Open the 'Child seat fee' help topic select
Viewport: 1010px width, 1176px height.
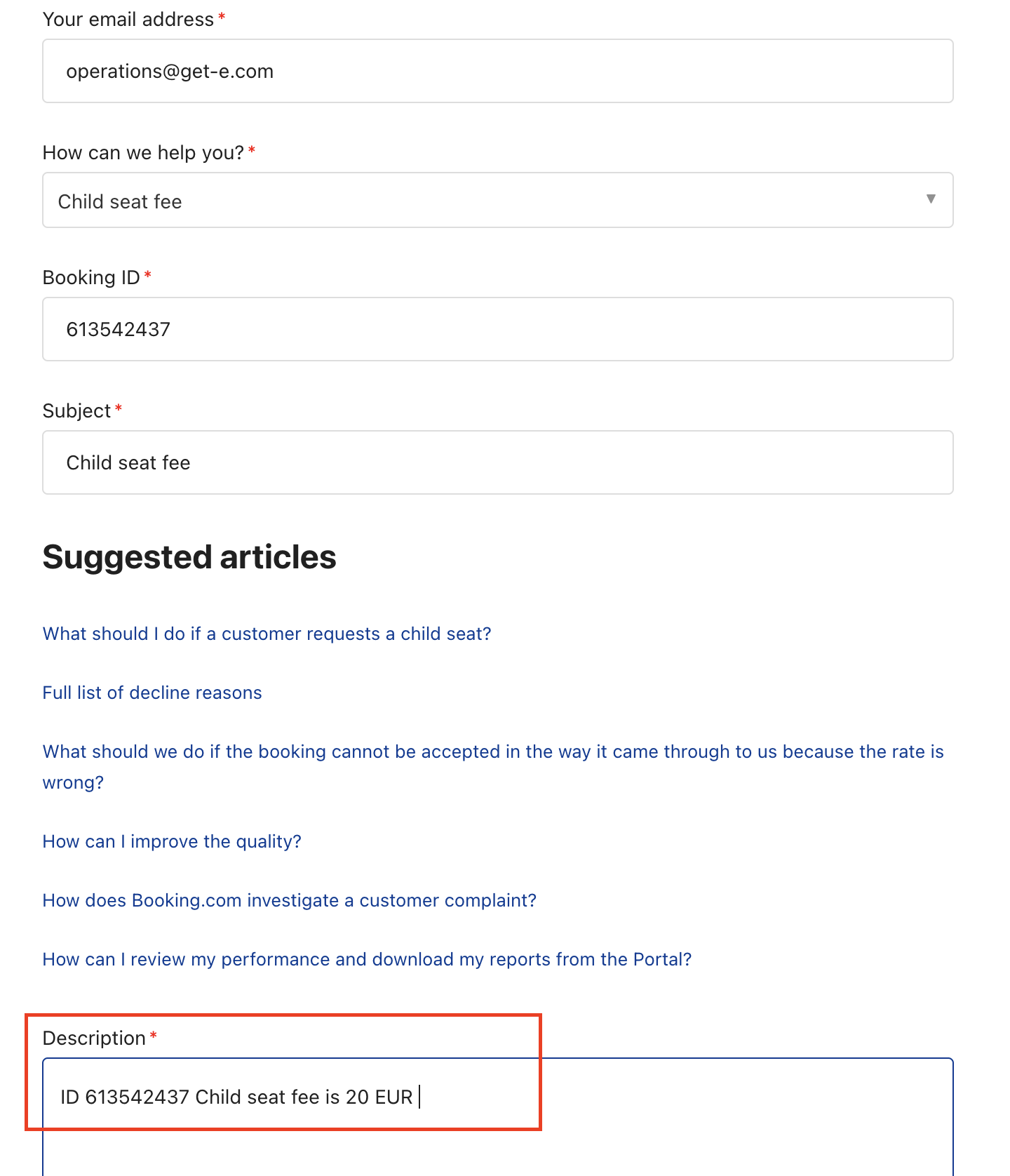498,200
